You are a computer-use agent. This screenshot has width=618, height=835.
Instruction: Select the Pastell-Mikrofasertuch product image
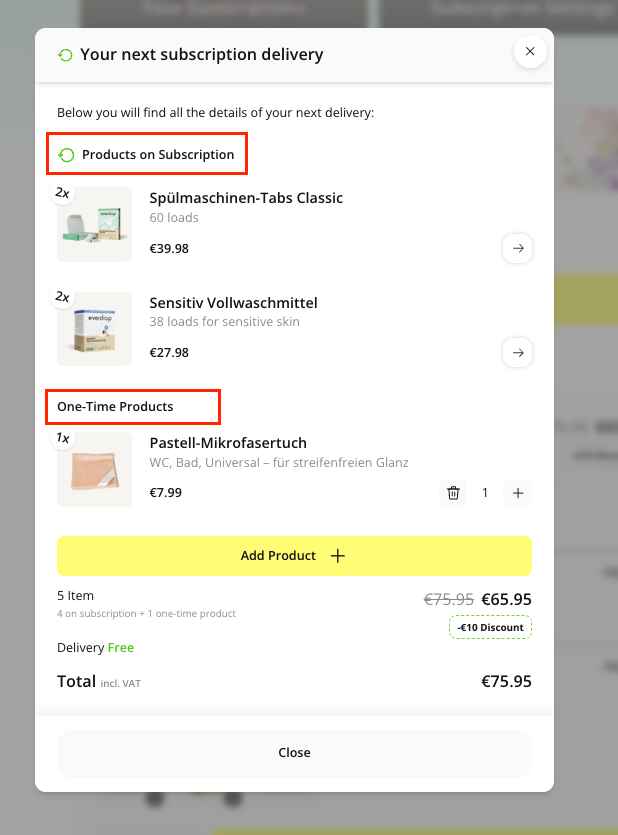coord(95,470)
